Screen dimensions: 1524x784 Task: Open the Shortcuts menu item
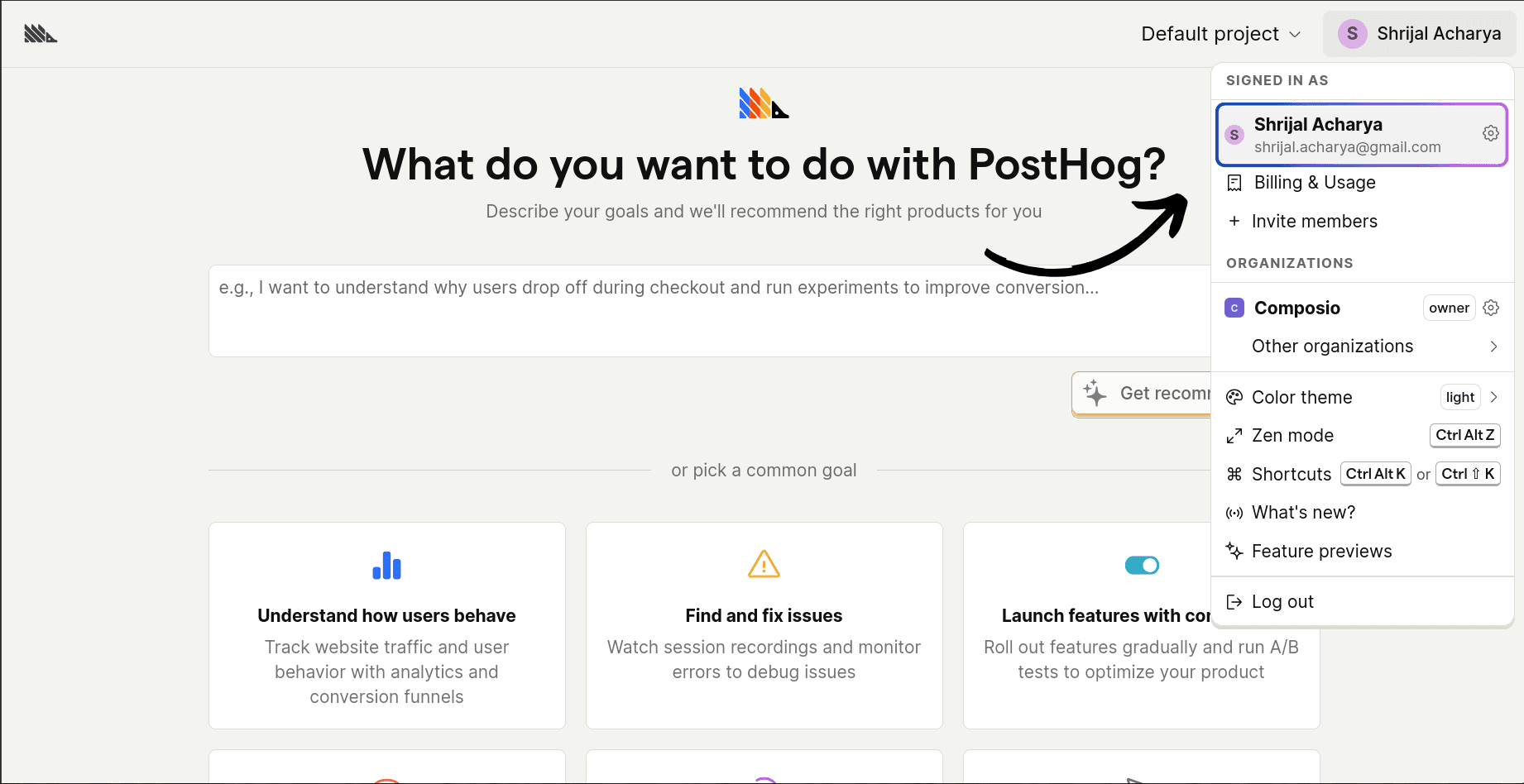click(x=1362, y=474)
